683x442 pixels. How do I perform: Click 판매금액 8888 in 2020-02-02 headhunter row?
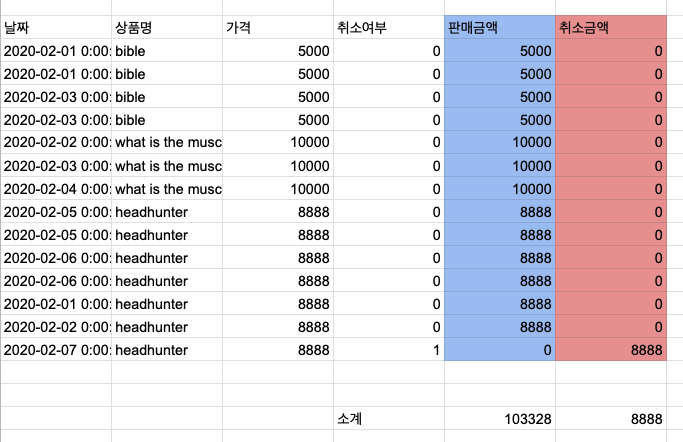pos(500,327)
